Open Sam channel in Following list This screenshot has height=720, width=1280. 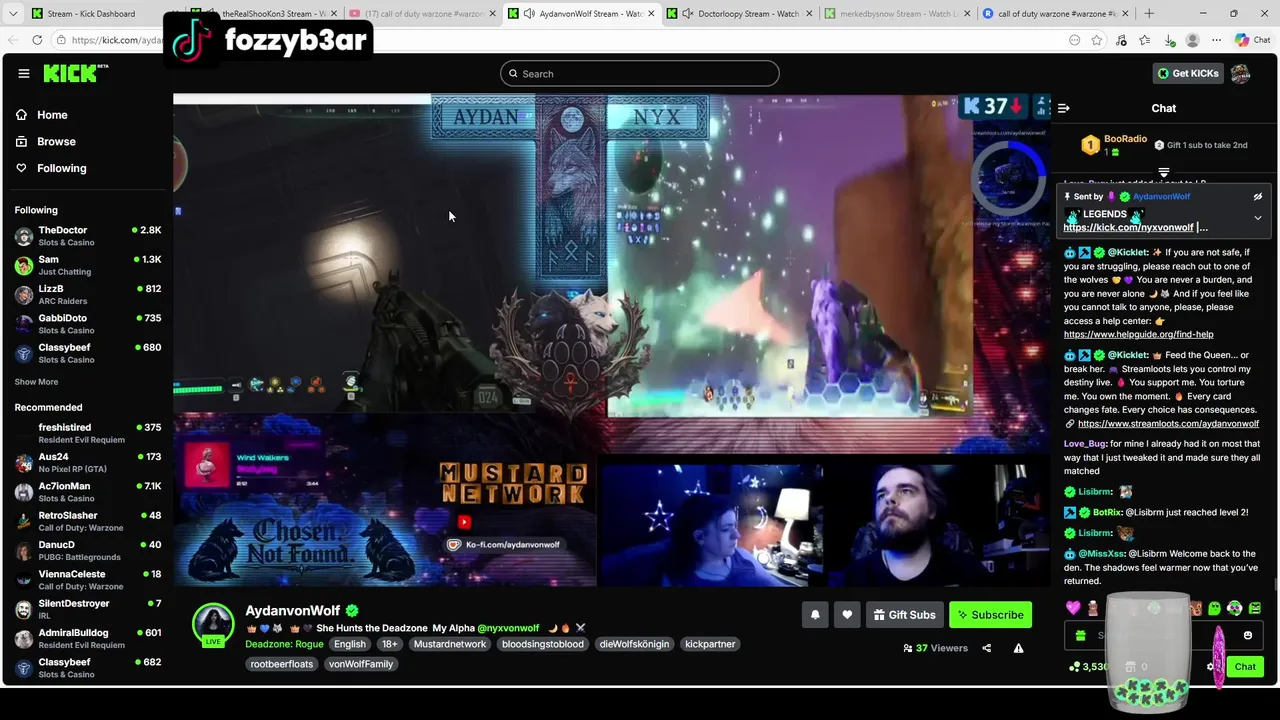pyautogui.click(x=88, y=265)
